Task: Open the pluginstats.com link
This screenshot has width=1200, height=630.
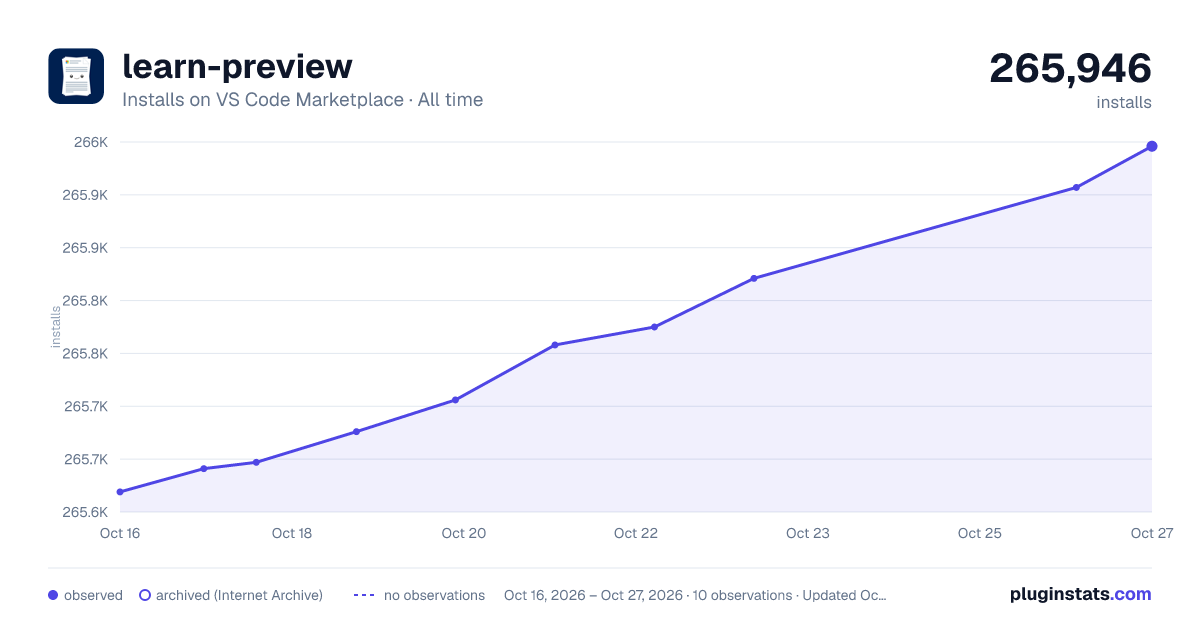Action: click(x=1080, y=594)
